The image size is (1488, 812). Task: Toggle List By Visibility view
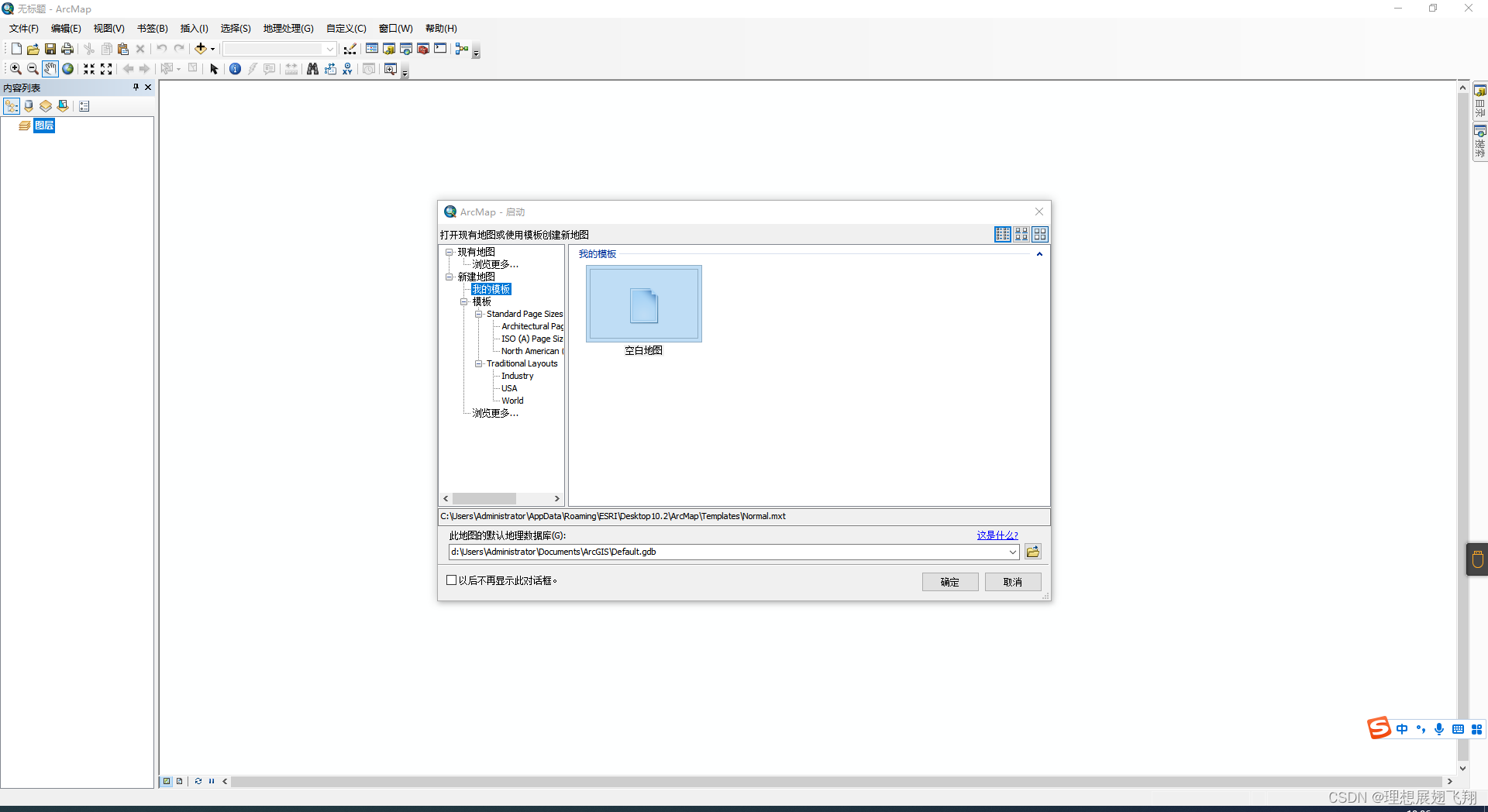click(x=46, y=106)
